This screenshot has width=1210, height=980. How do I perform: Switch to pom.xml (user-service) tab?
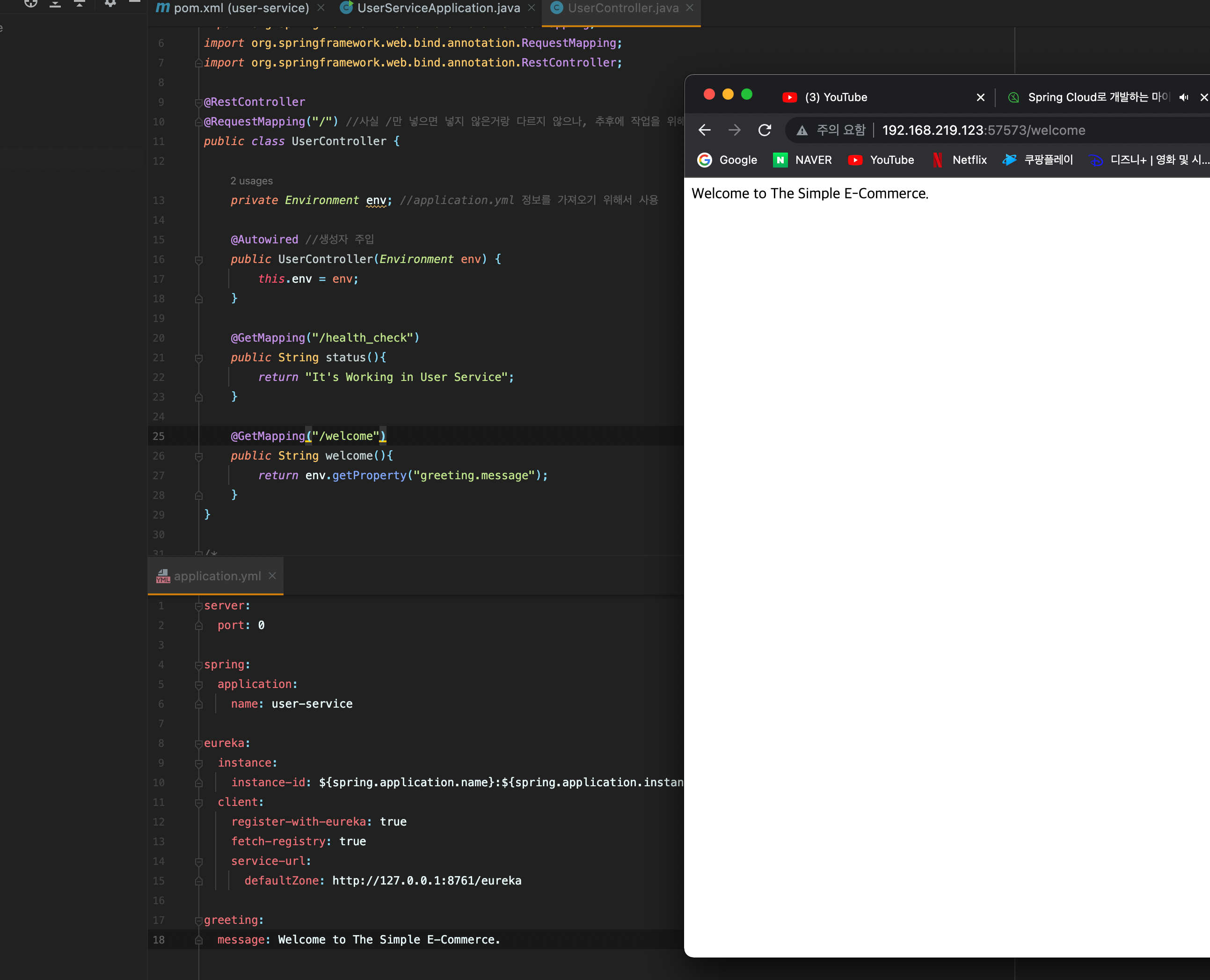coord(241,8)
